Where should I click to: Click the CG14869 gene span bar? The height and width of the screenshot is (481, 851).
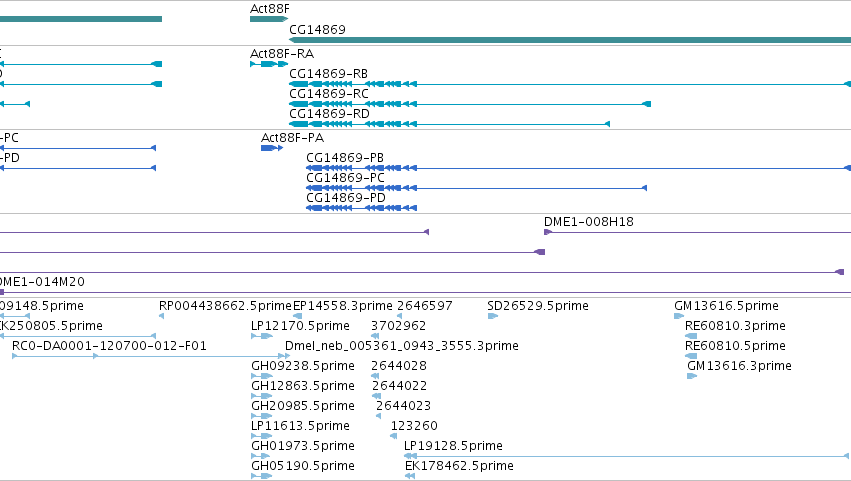point(570,40)
